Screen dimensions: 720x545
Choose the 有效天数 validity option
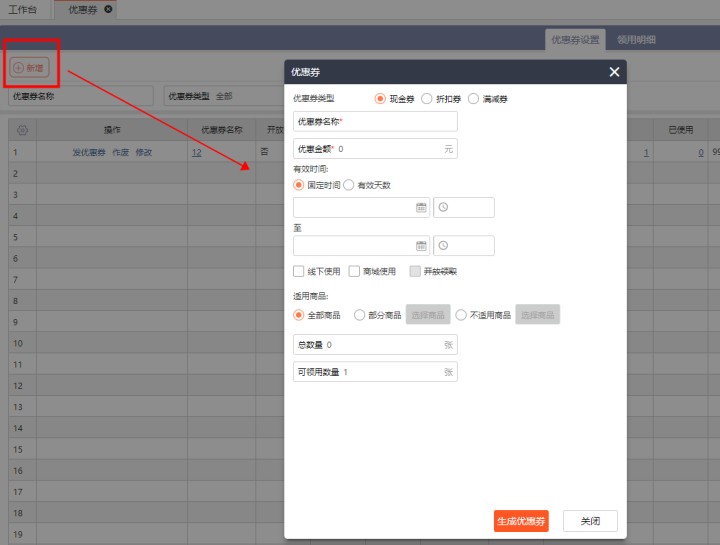(x=349, y=185)
